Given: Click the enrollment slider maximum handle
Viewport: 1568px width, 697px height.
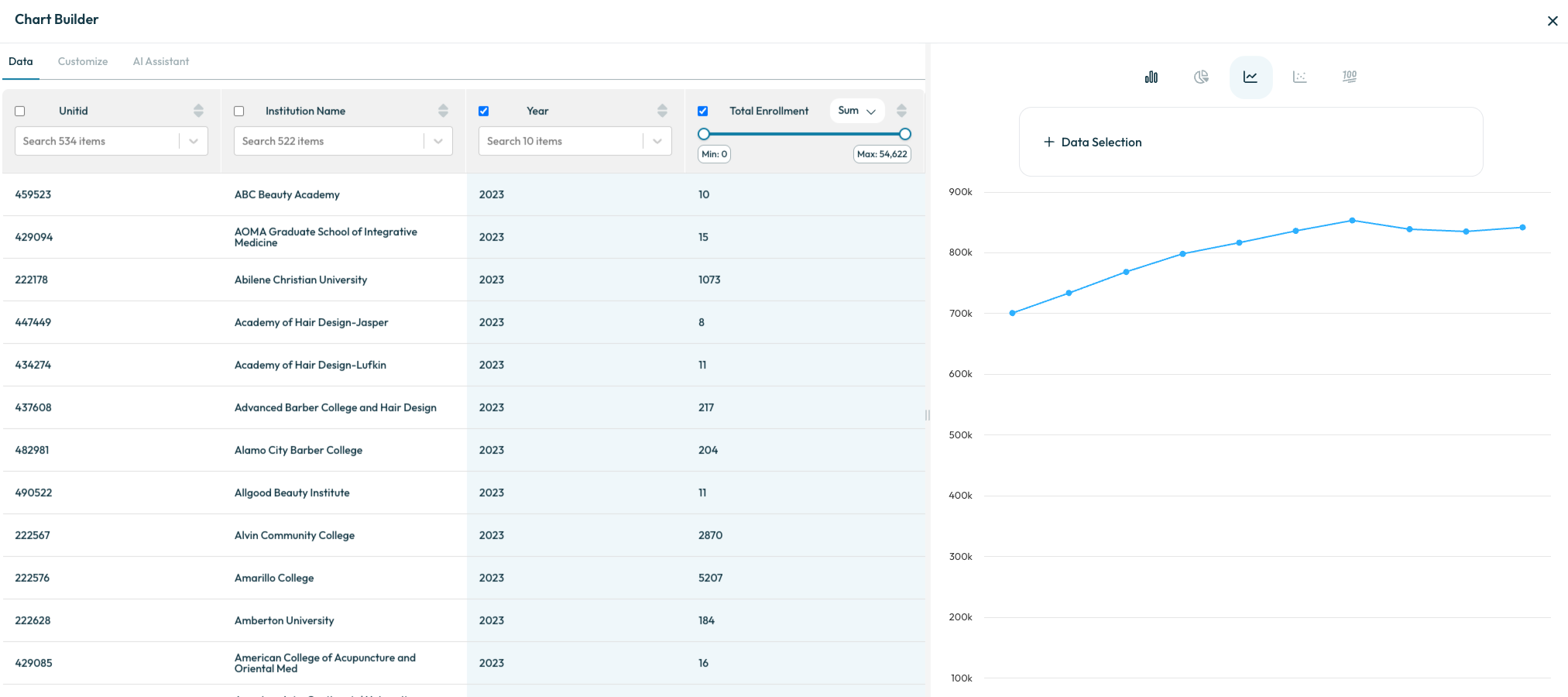Looking at the screenshot, I should pos(905,134).
